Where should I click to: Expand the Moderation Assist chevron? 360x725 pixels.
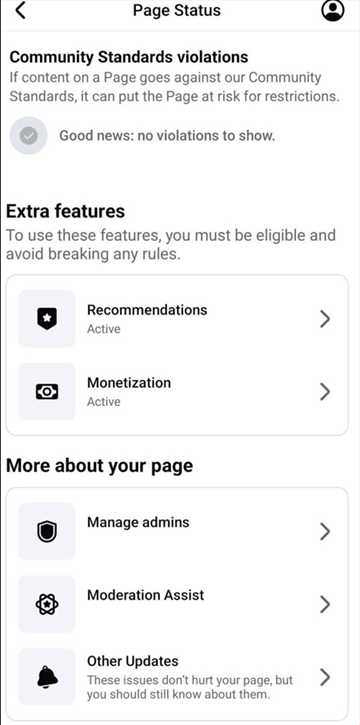(x=325, y=604)
